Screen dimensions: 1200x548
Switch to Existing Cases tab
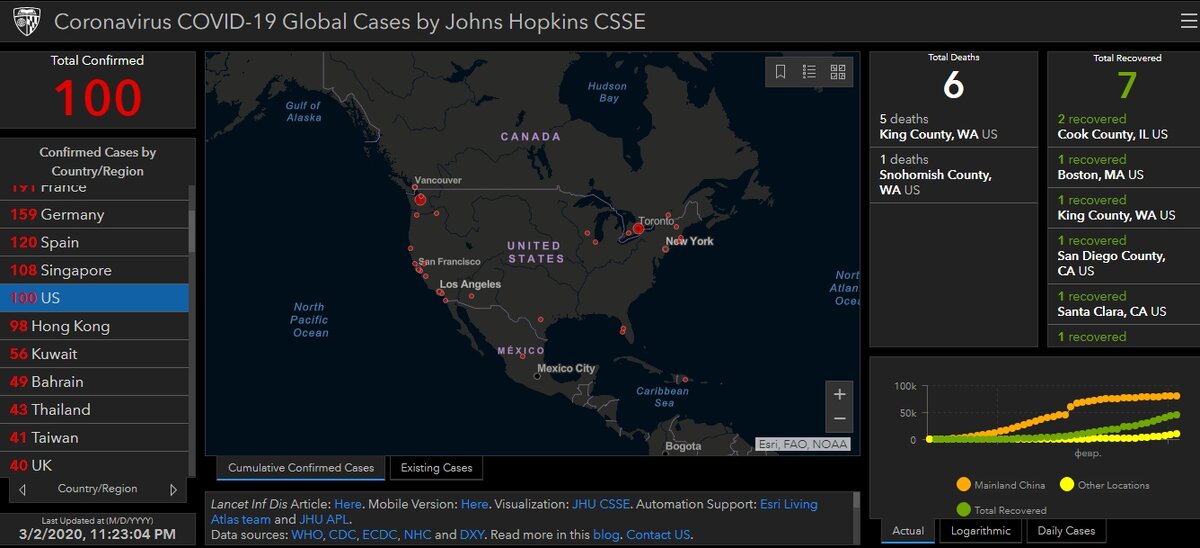(x=436, y=467)
